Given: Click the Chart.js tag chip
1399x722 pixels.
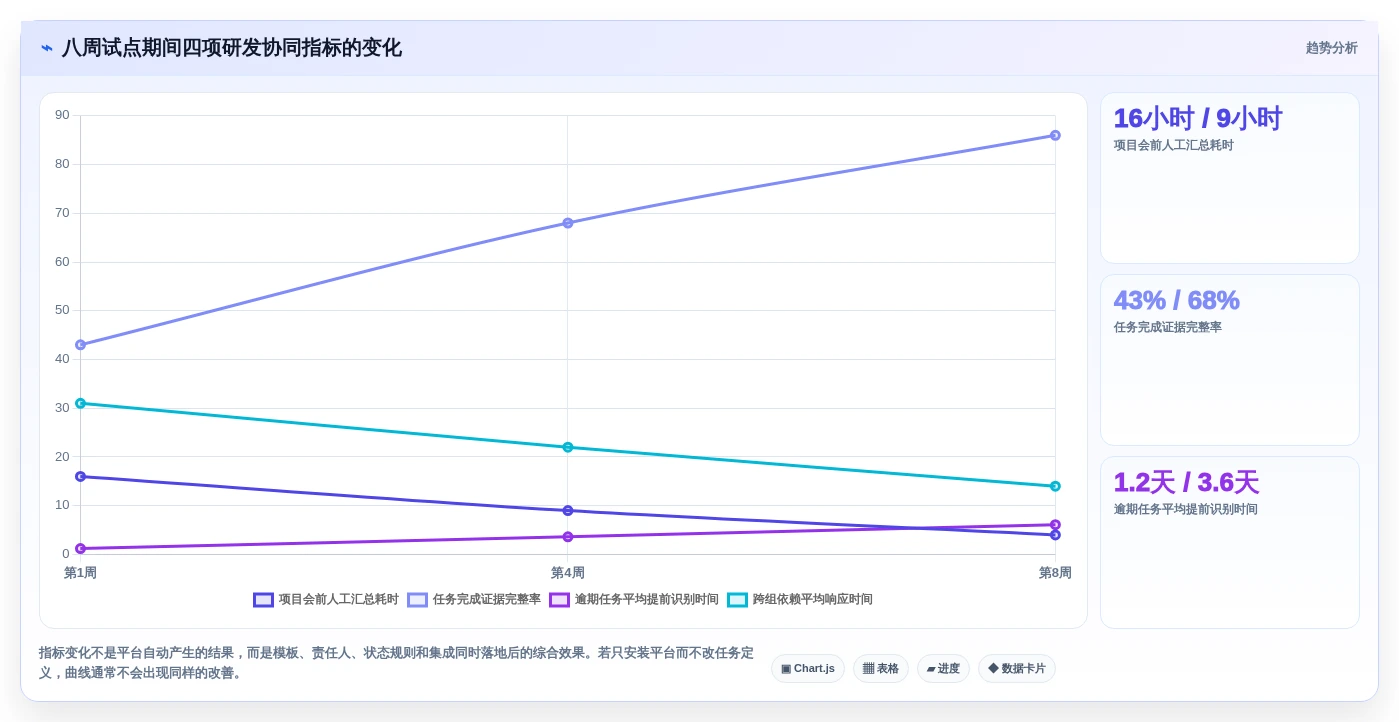Looking at the screenshot, I should tap(808, 668).
